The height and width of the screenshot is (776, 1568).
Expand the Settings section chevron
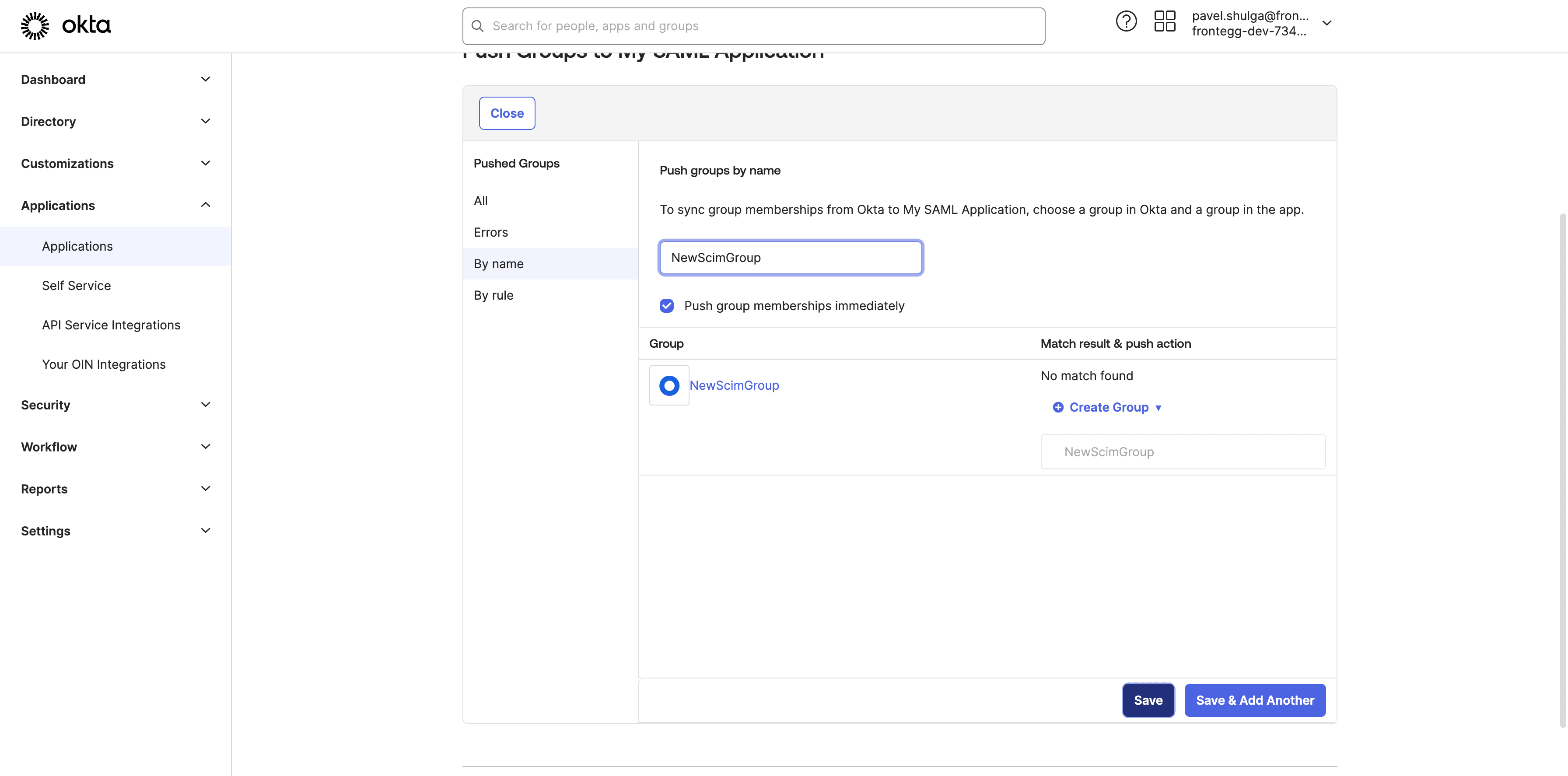coord(206,531)
